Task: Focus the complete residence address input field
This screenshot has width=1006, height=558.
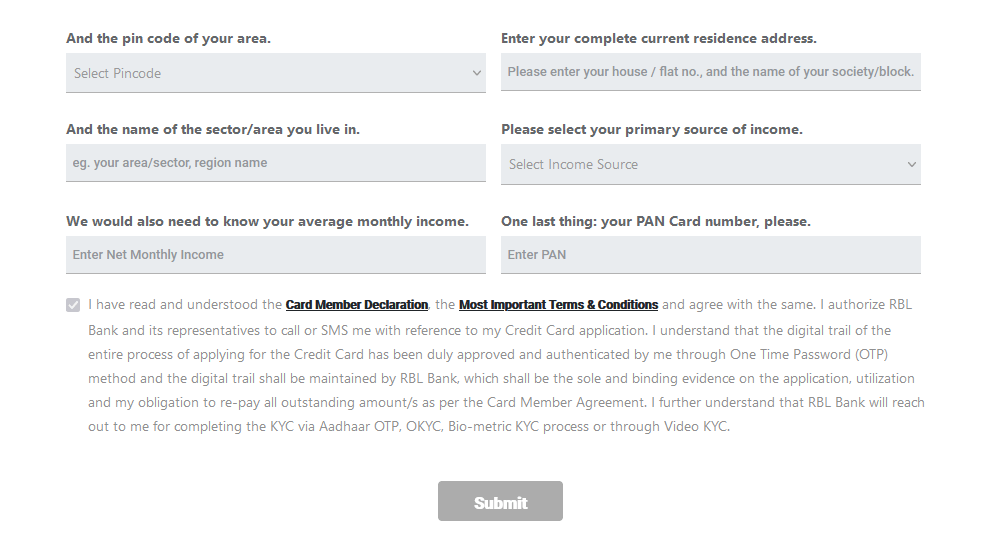Action: click(x=711, y=72)
